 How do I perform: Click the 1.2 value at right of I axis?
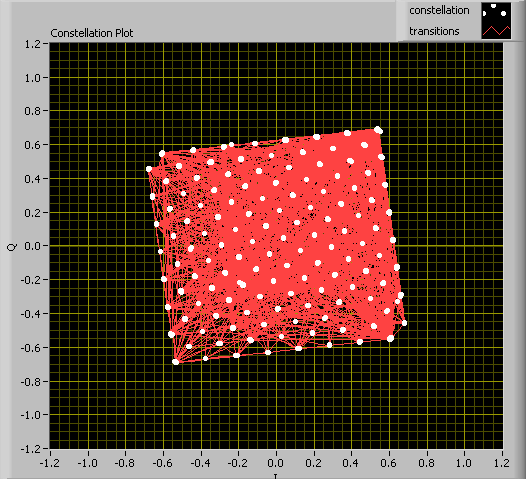coord(502,464)
